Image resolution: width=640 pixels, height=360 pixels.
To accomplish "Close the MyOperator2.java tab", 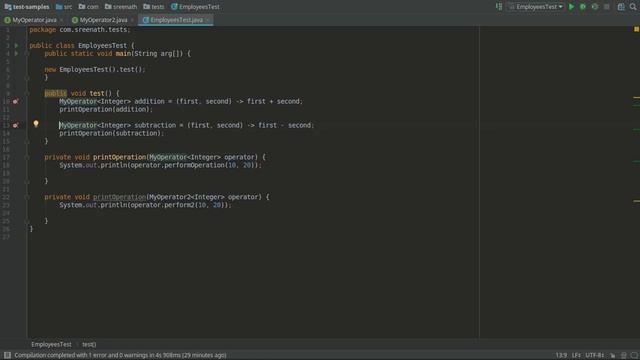I will [132, 20].
